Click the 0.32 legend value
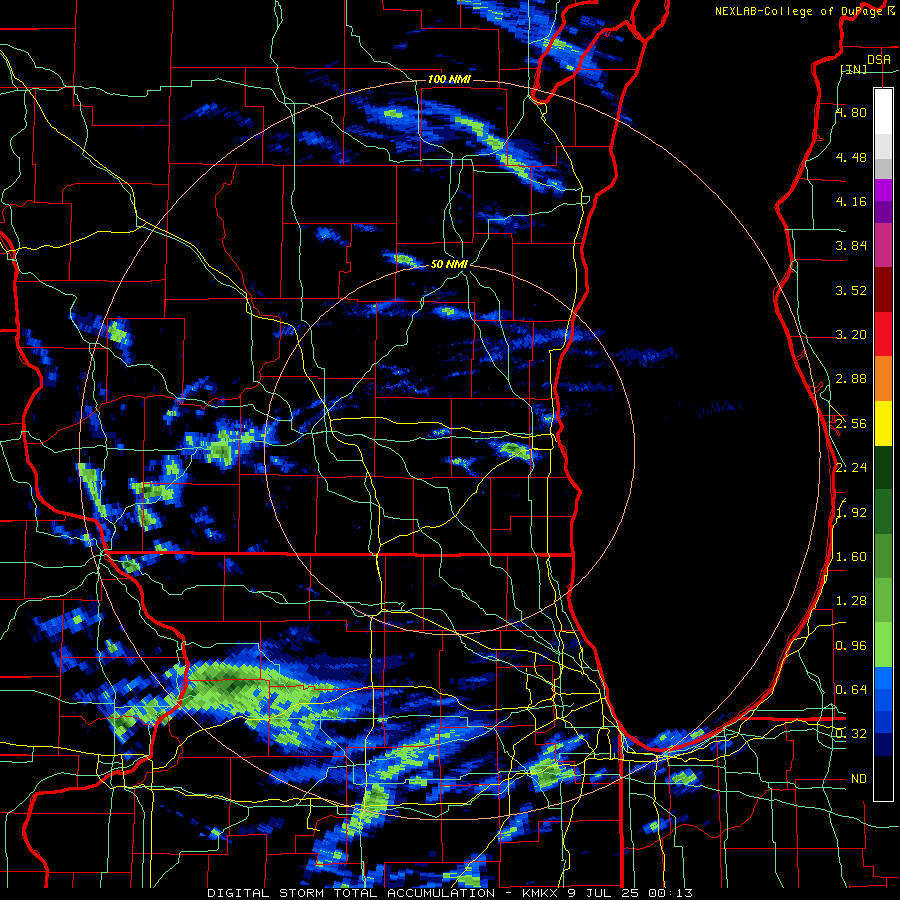Viewport: 900px width, 900px height. 851,734
